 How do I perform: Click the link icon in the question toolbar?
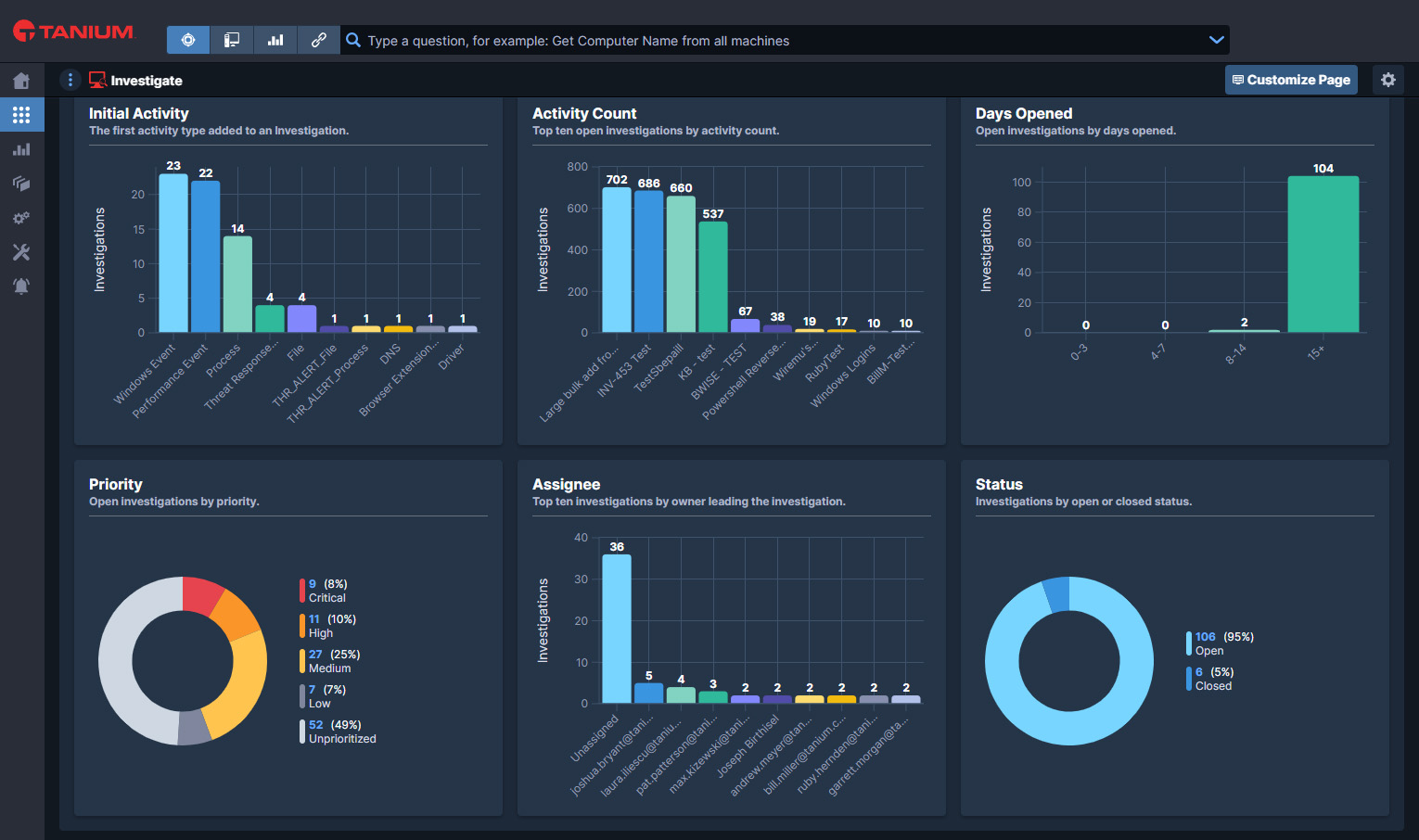coord(319,40)
